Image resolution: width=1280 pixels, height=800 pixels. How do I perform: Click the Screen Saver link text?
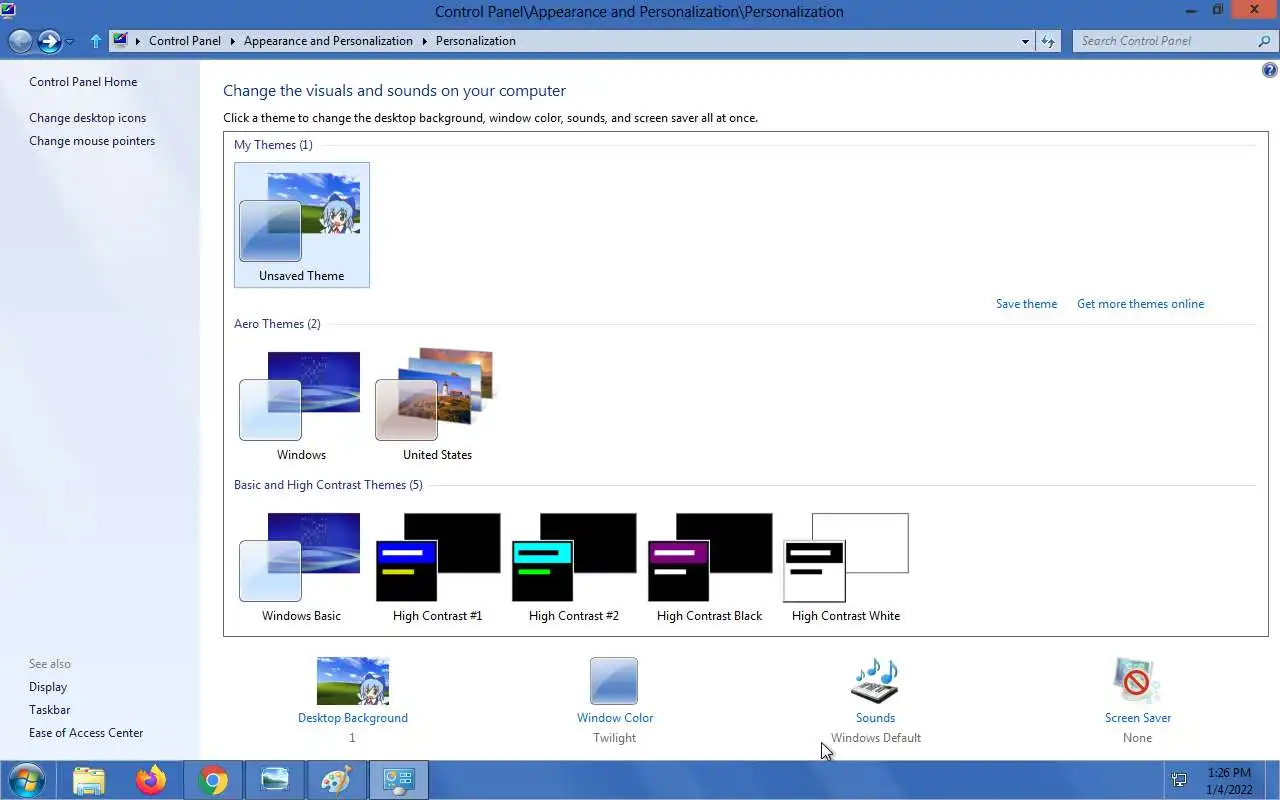coord(1138,718)
